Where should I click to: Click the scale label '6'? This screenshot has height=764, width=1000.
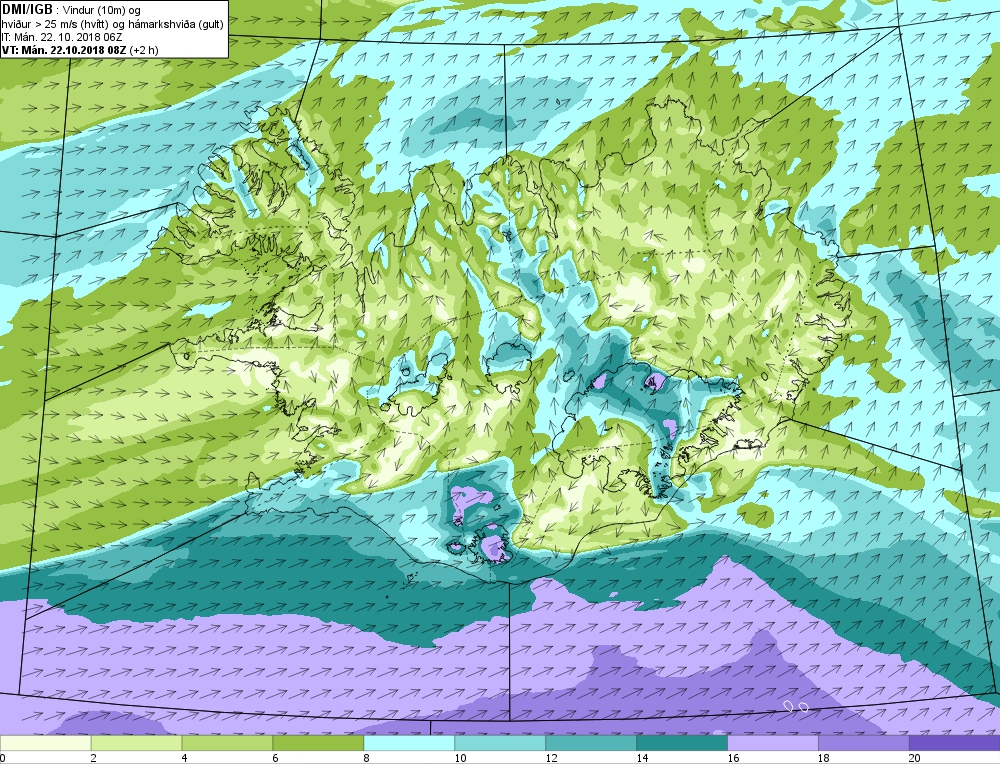[x=276, y=758]
